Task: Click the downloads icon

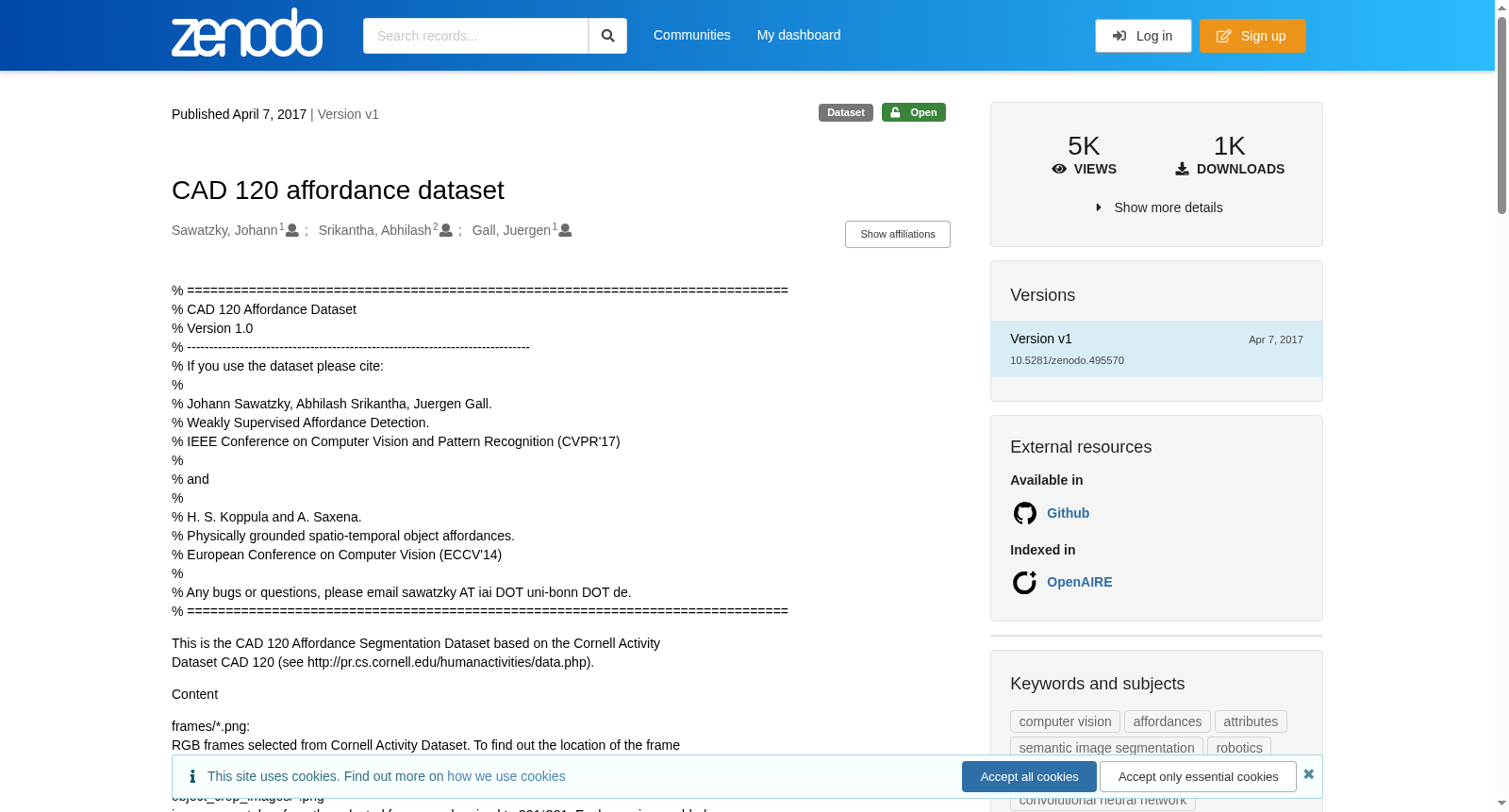Action: pyautogui.click(x=1182, y=169)
